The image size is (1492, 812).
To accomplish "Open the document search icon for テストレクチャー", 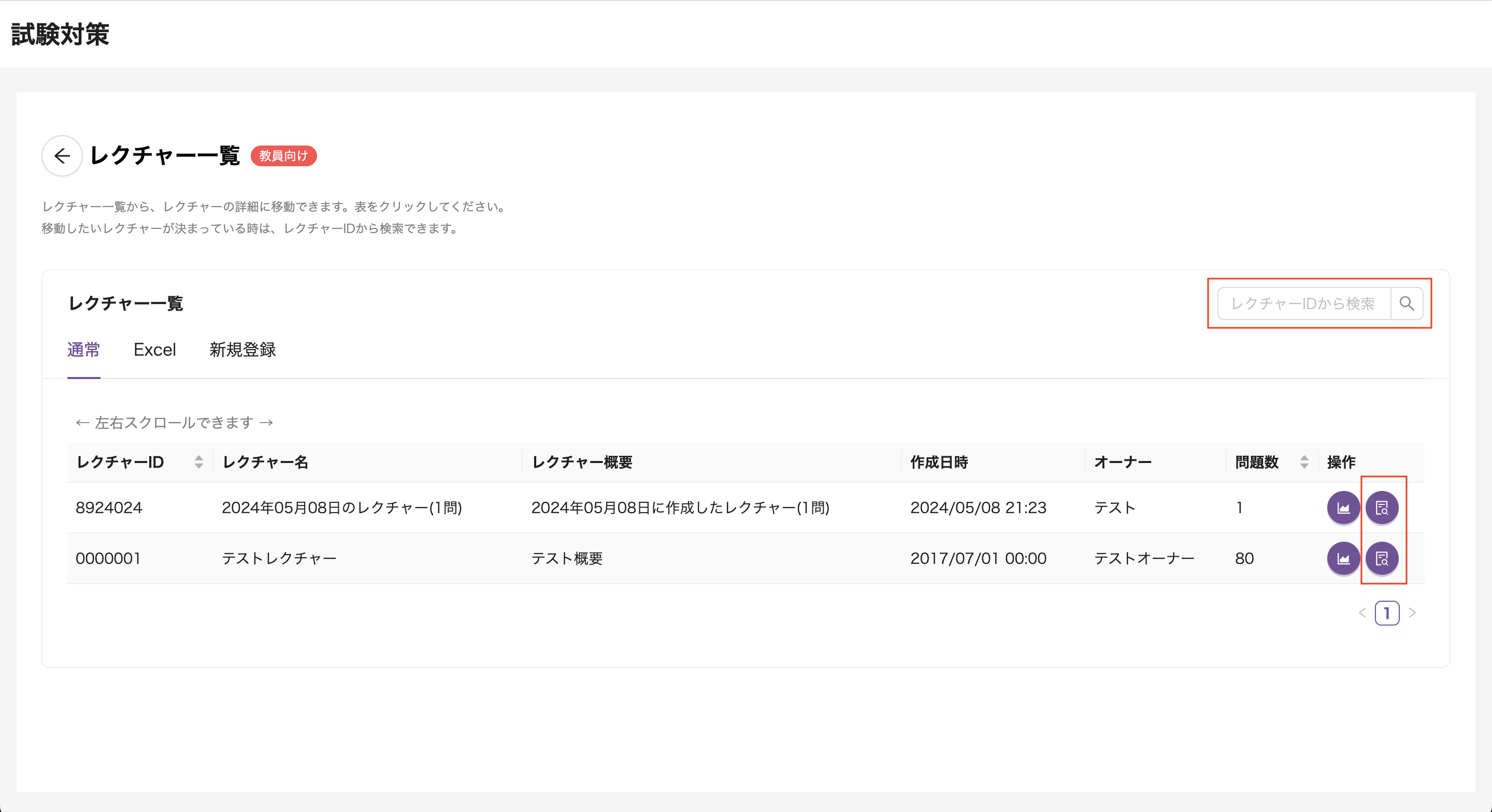I will pos(1383,558).
